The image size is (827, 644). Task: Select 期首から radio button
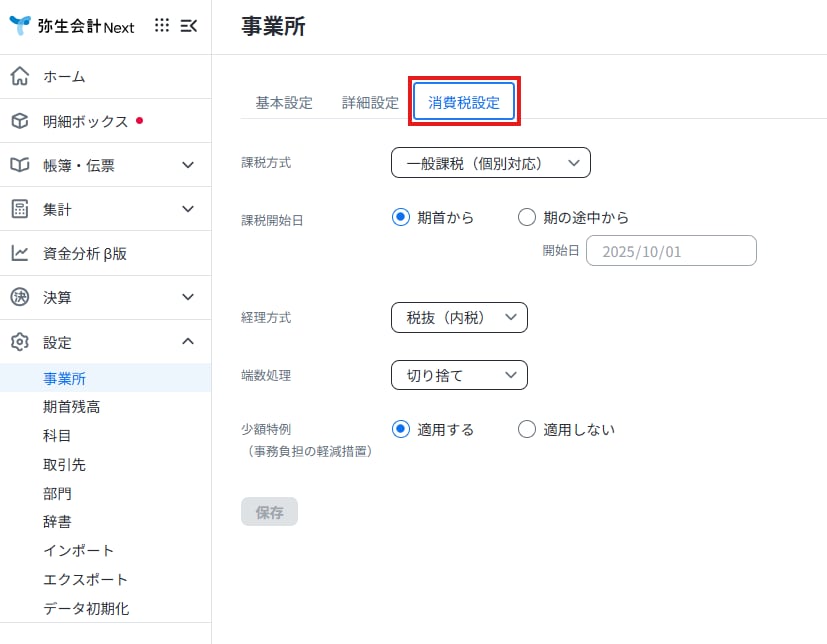tap(401, 217)
